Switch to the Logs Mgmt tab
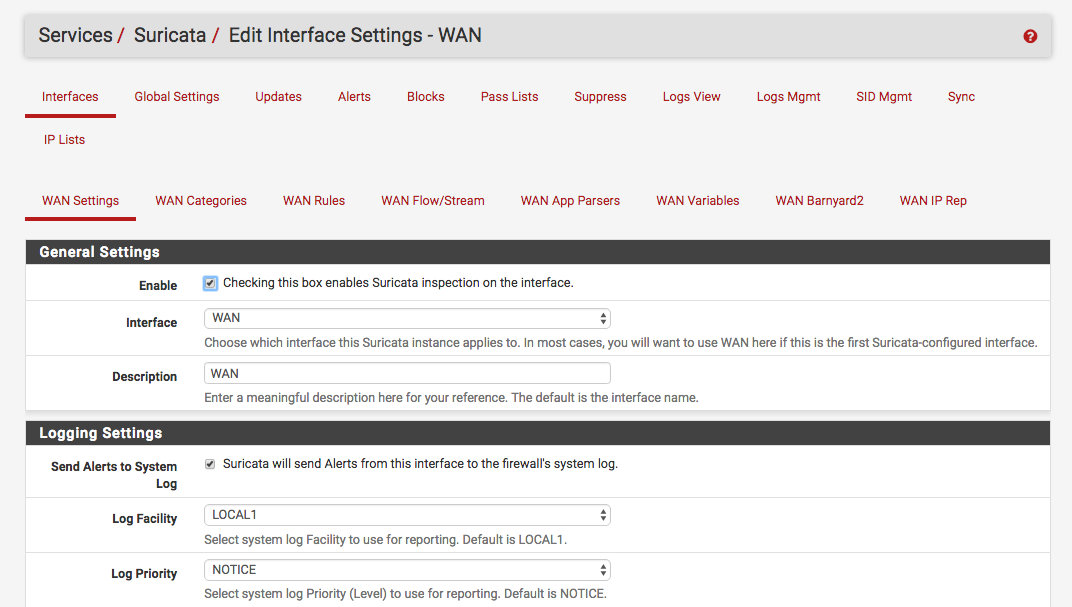This screenshot has width=1072, height=607. [788, 97]
